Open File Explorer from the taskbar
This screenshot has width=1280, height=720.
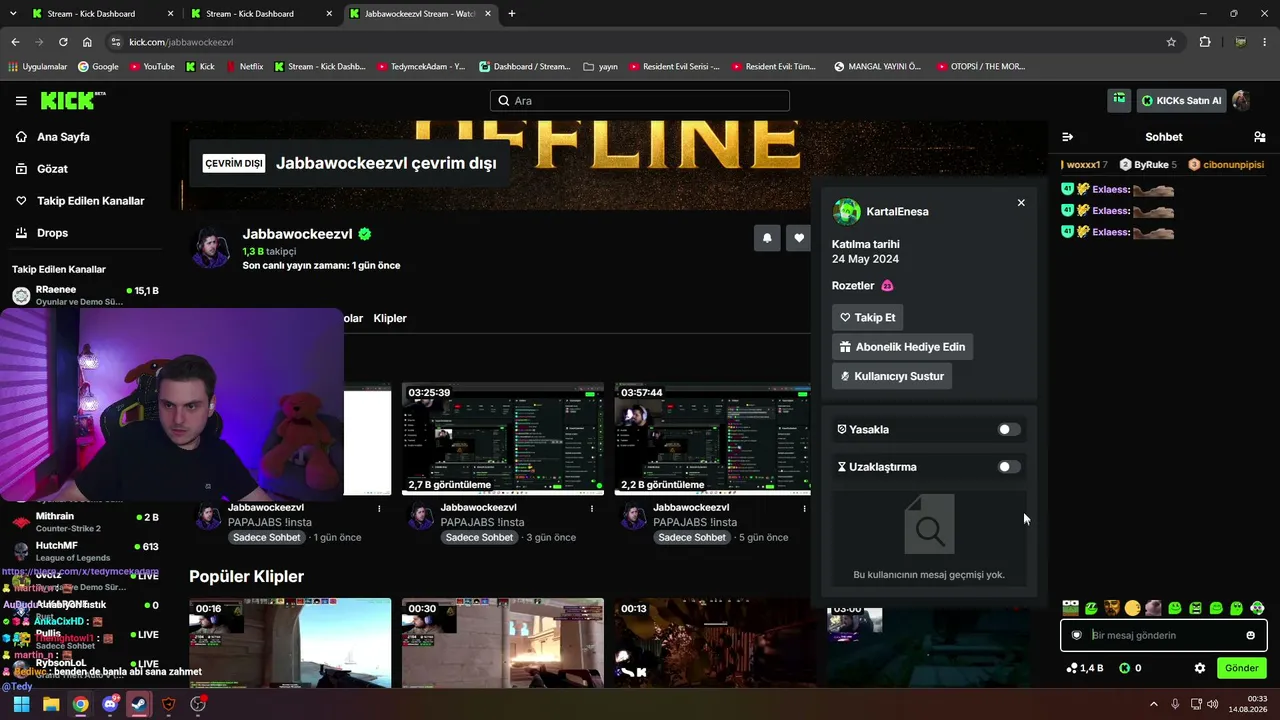pos(51,704)
